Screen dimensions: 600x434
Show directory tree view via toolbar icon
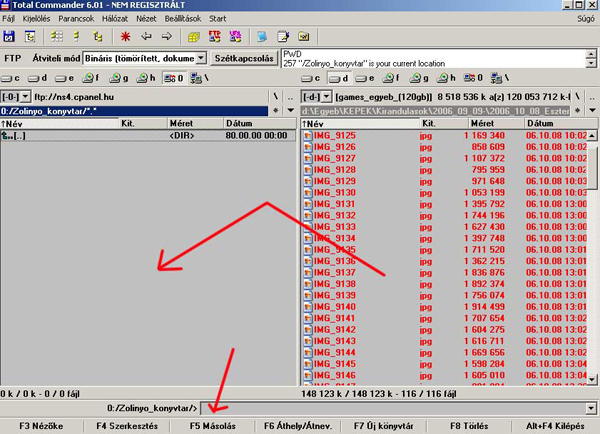pos(98,37)
